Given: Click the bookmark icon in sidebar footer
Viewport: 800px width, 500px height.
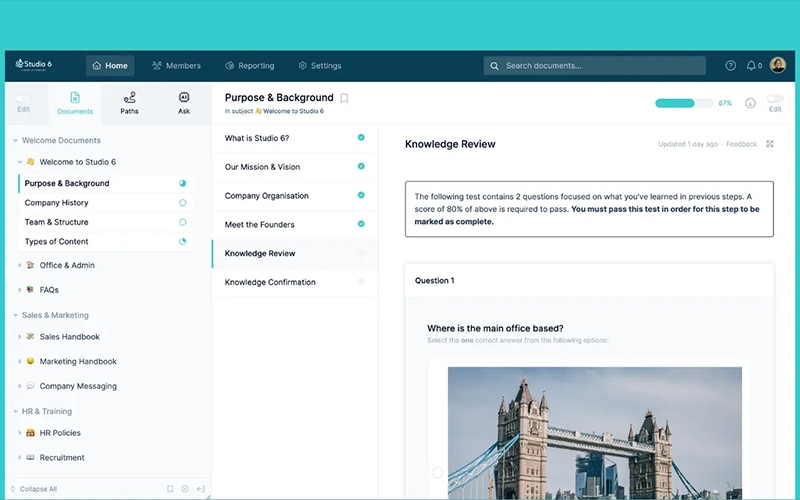Looking at the screenshot, I should pos(170,489).
